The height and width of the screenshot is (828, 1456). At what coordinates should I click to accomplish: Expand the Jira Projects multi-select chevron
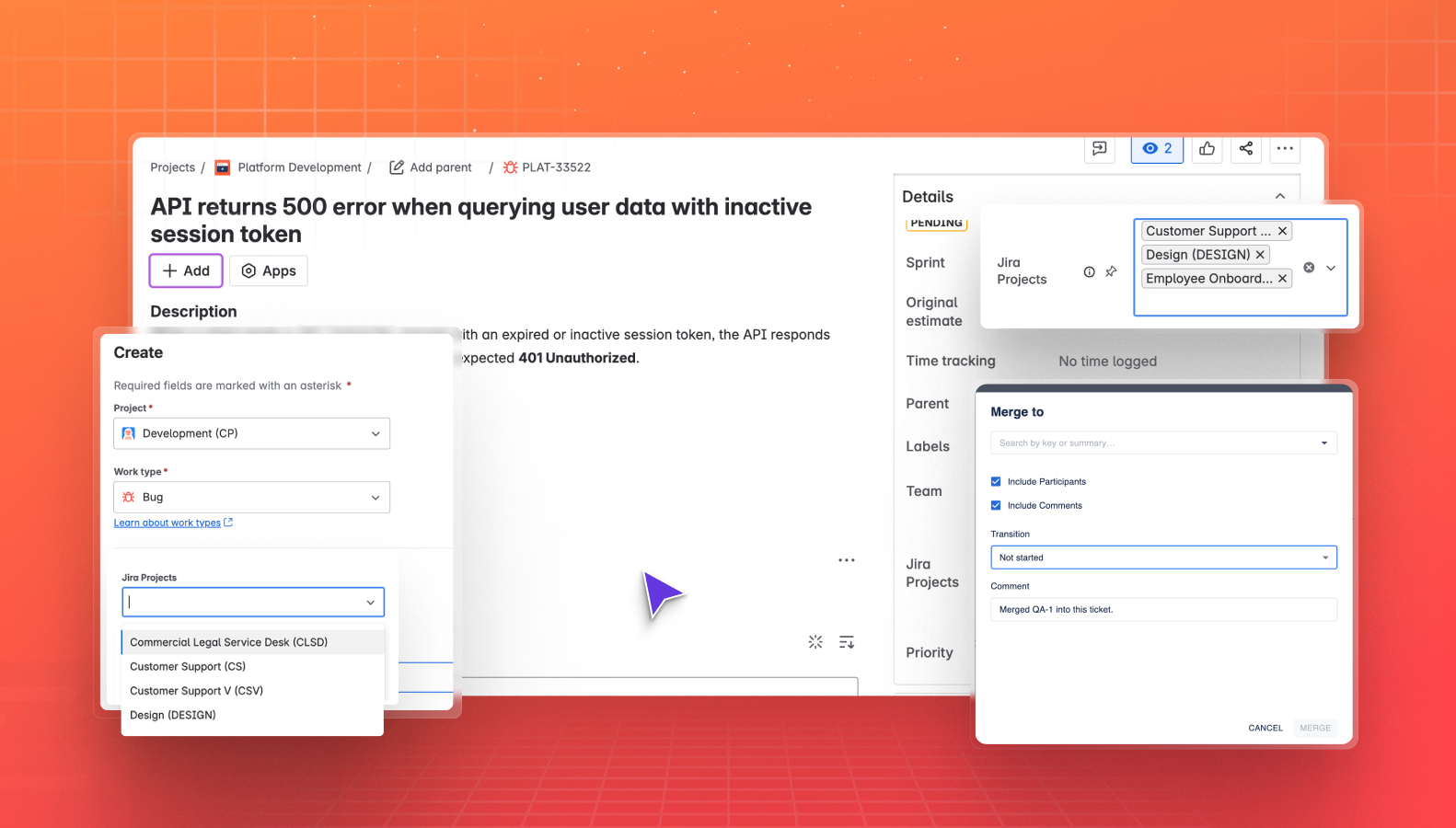pyautogui.click(x=1331, y=268)
